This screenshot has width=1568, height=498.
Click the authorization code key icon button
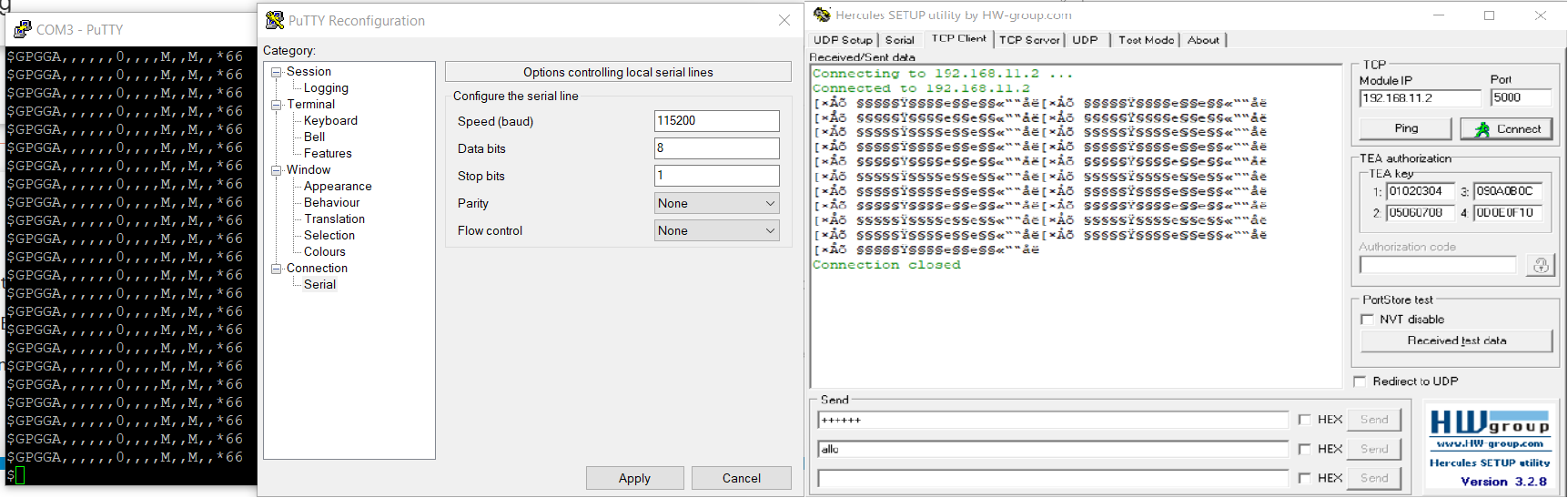(1541, 265)
